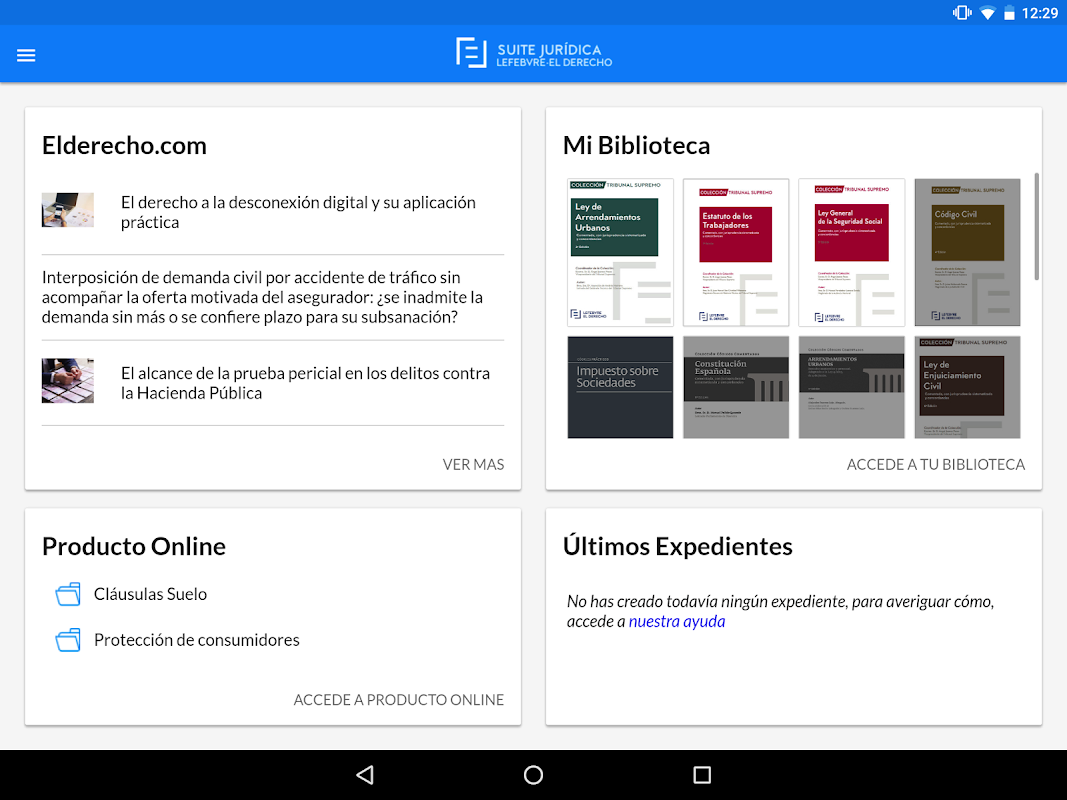This screenshot has width=1067, height=800.
Task: Open Ley General de la Seguridad Social book
Action: tap(852, 252)
